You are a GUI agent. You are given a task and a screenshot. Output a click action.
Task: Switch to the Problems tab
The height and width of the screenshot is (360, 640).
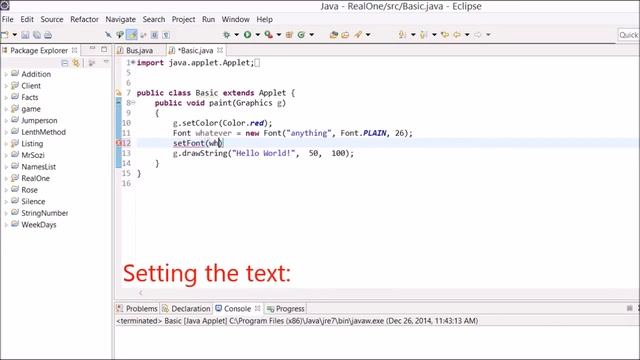(137, 309)
